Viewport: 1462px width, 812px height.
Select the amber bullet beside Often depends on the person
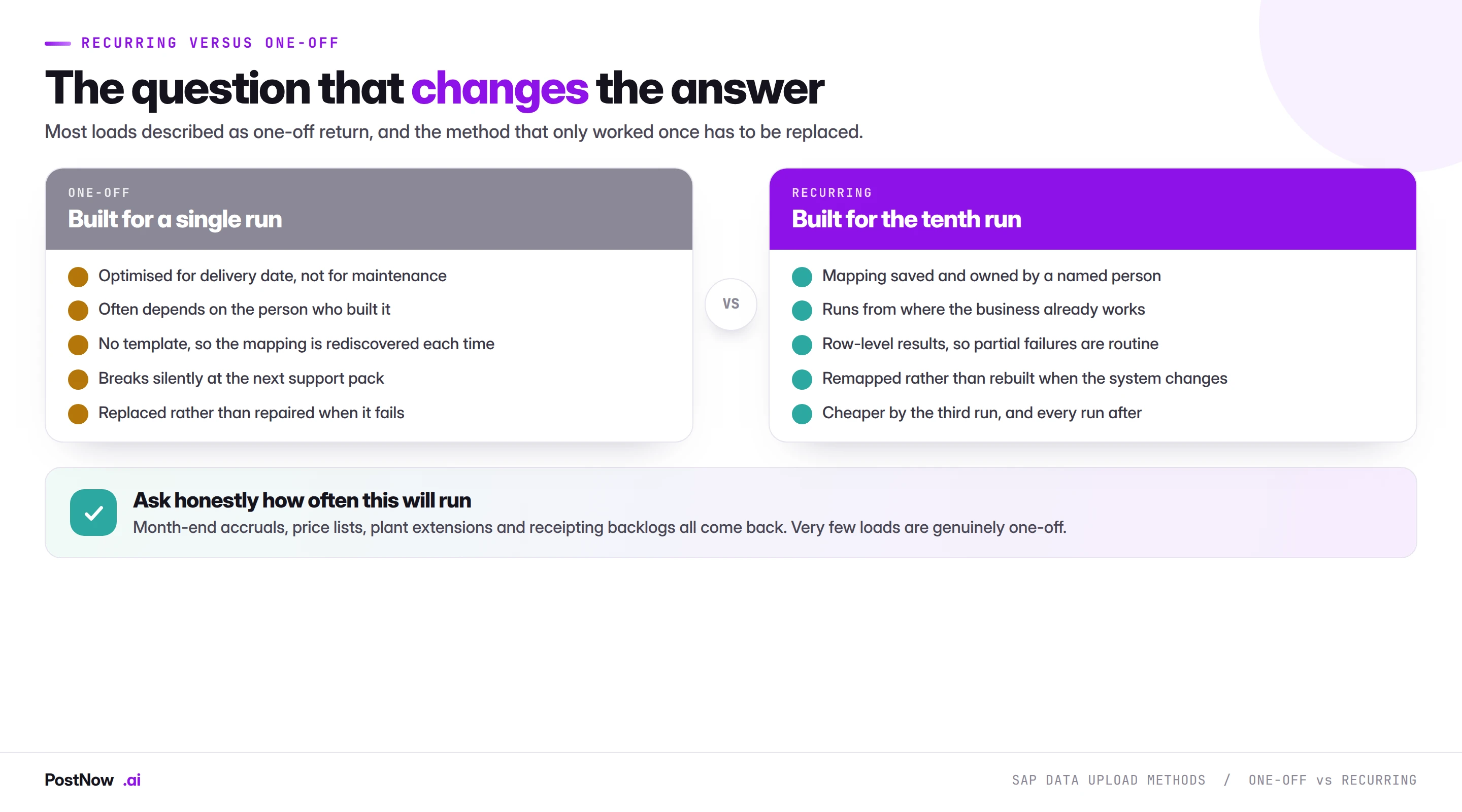coord(78,311)
